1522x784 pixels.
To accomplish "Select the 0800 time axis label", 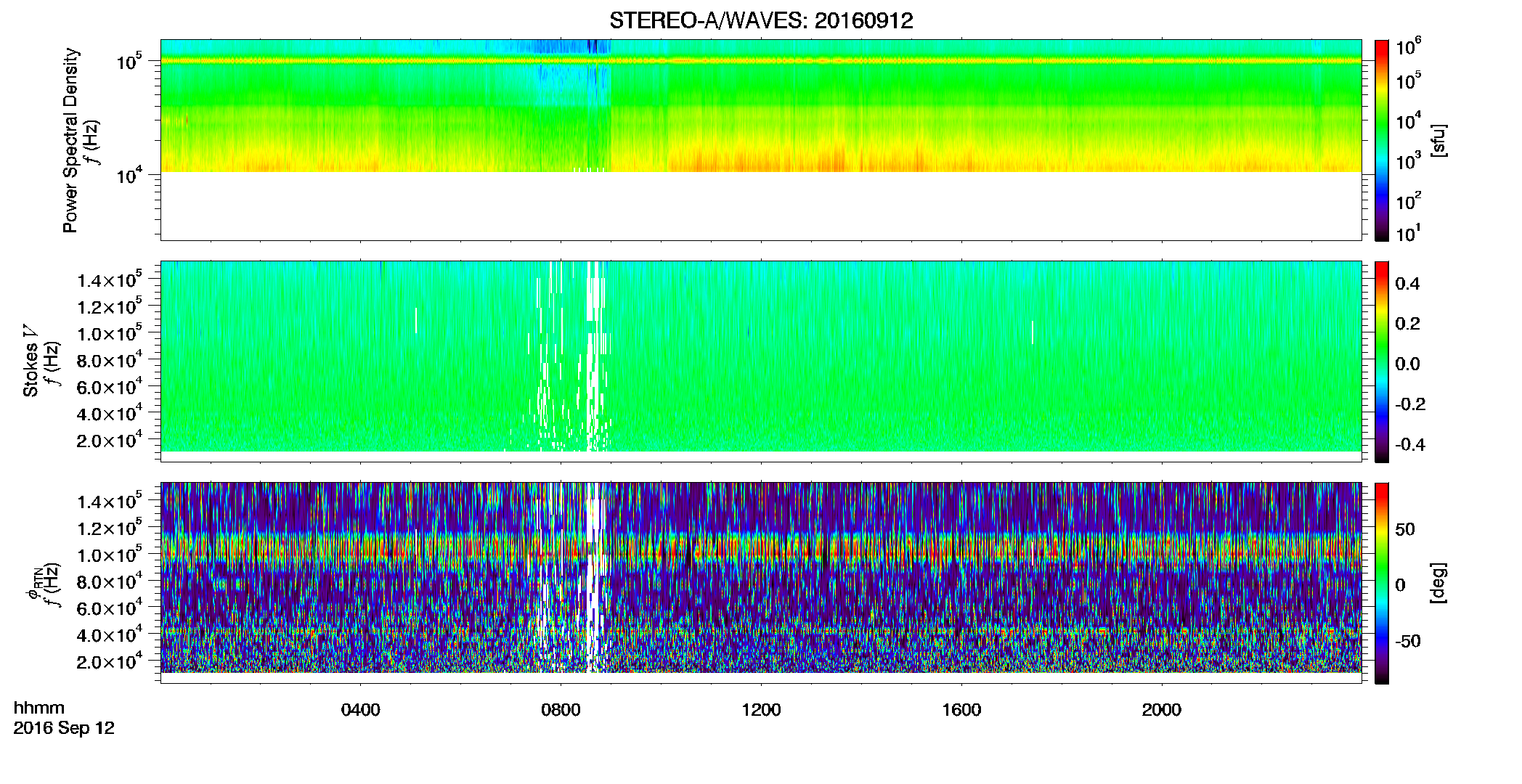I will point(561,710).
